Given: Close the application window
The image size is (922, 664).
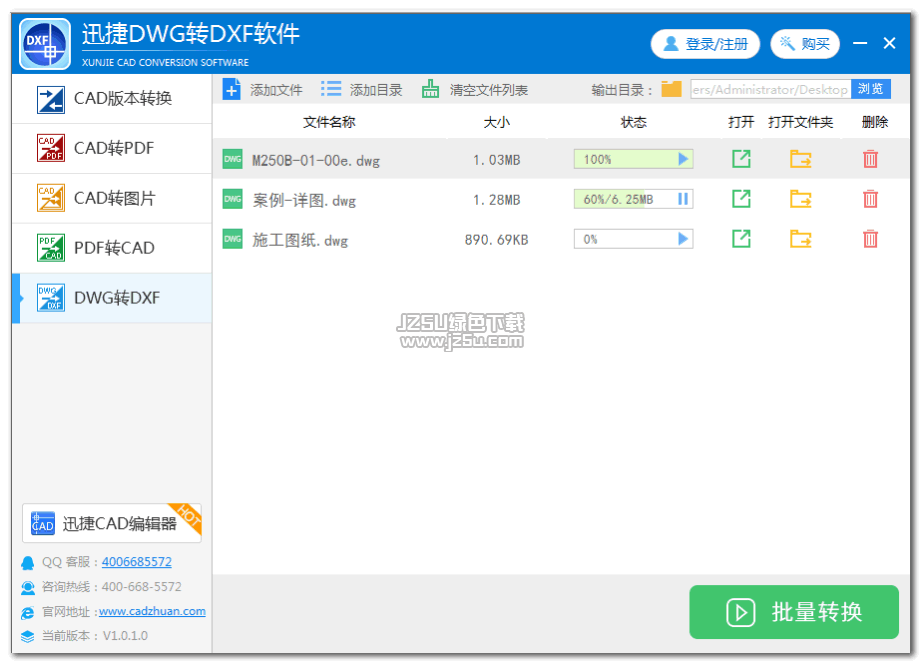Looking at the screenshot, I should 890,44.
